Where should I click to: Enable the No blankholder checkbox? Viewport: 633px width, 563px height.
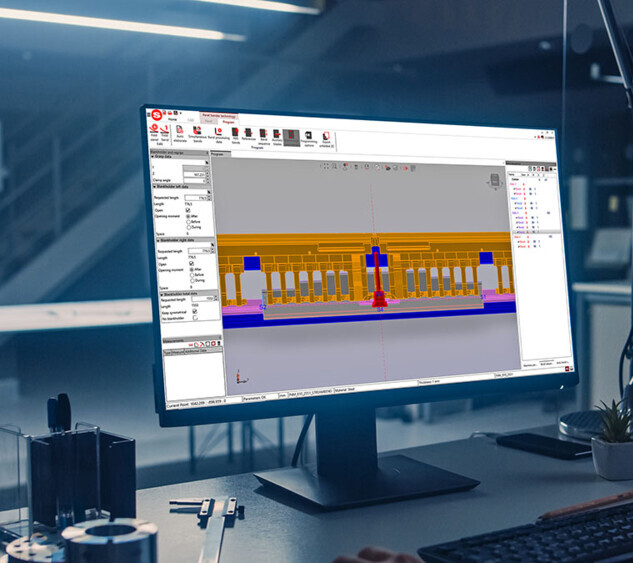pyautogui.click(x=195, y=318)
